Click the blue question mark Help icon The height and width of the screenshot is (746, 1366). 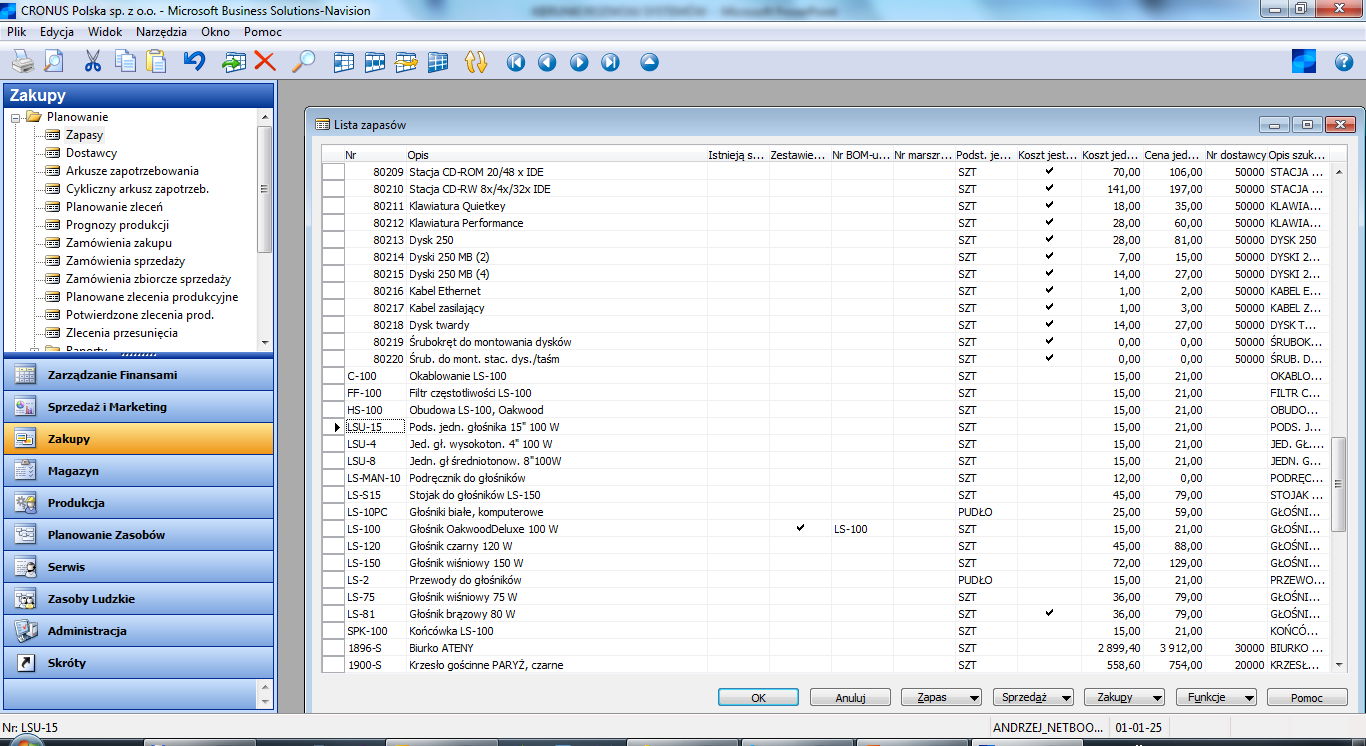click(x=1344, y=62)
